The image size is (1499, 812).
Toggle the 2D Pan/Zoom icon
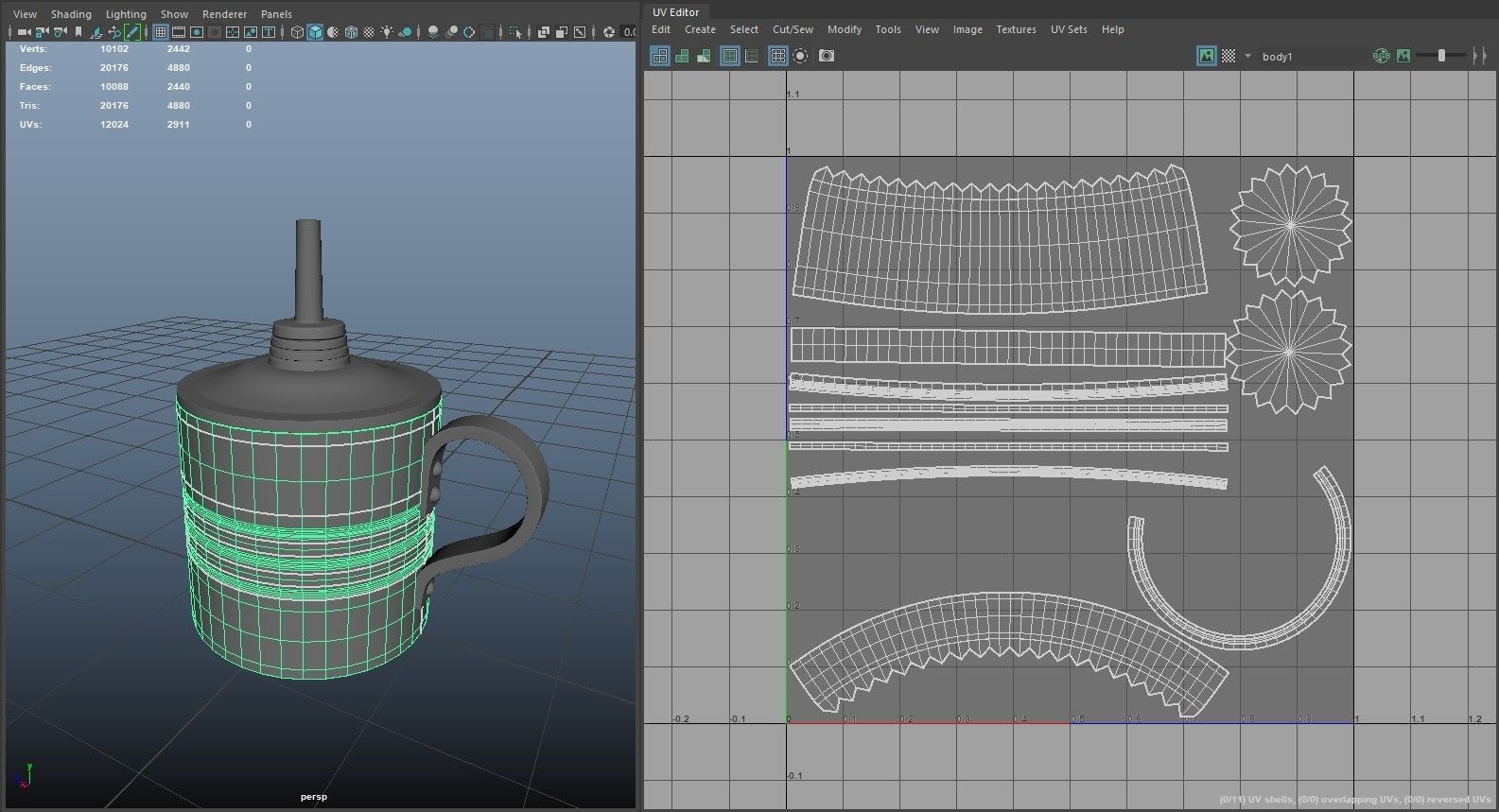click(114, 32)
